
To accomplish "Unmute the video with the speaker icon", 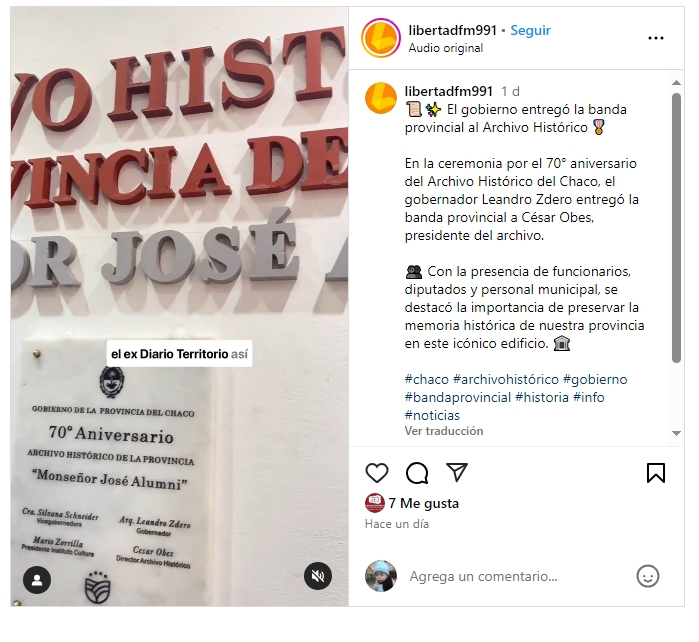I will pyautogui.click(x=318, y=576).
